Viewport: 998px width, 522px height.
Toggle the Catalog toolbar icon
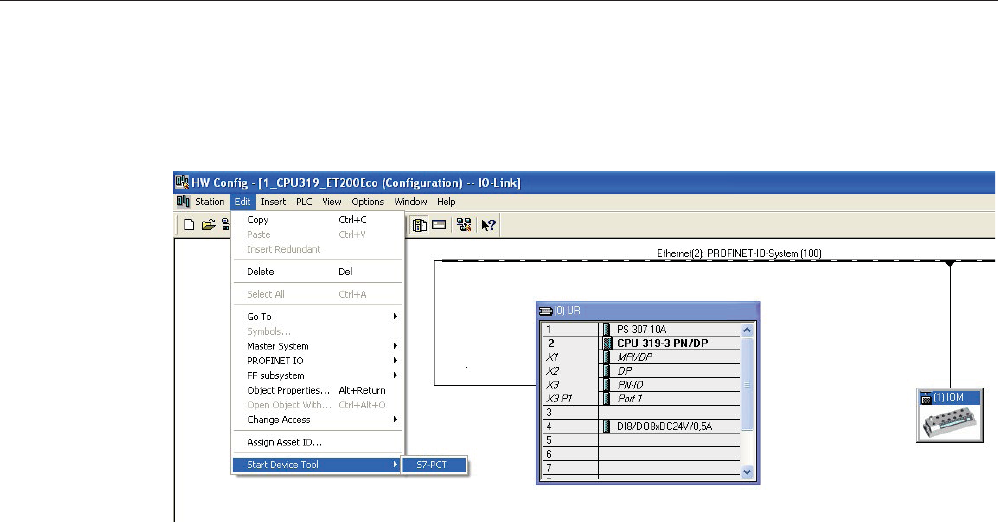419,225
